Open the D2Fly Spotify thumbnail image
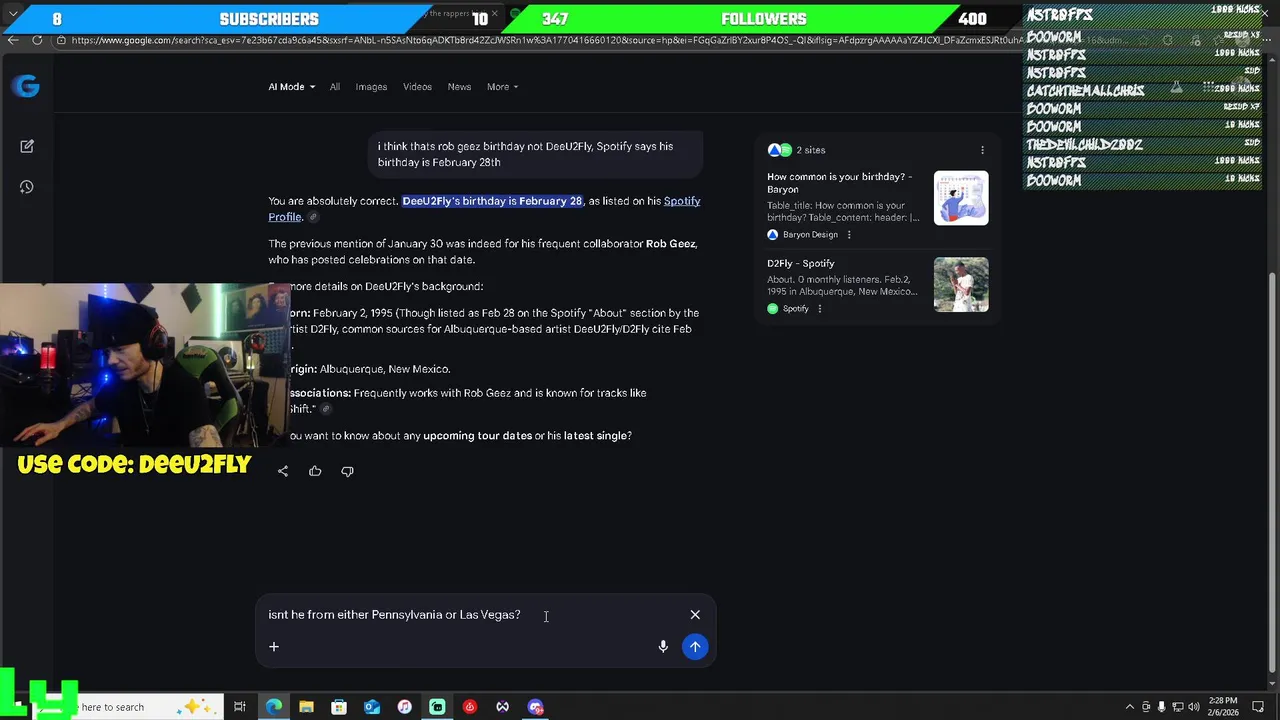 coord(961,285)
